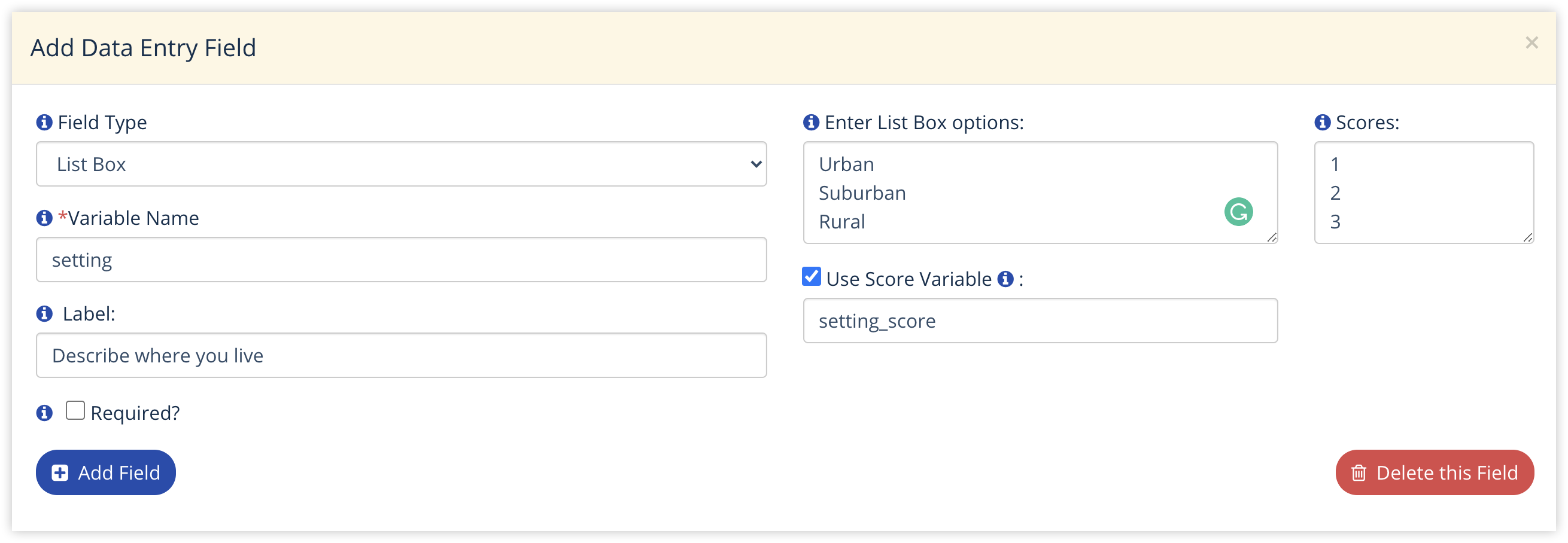The height and width of the screenshot is (543, 1568).
Task: Click Delete this Field
Action: 1434,472
